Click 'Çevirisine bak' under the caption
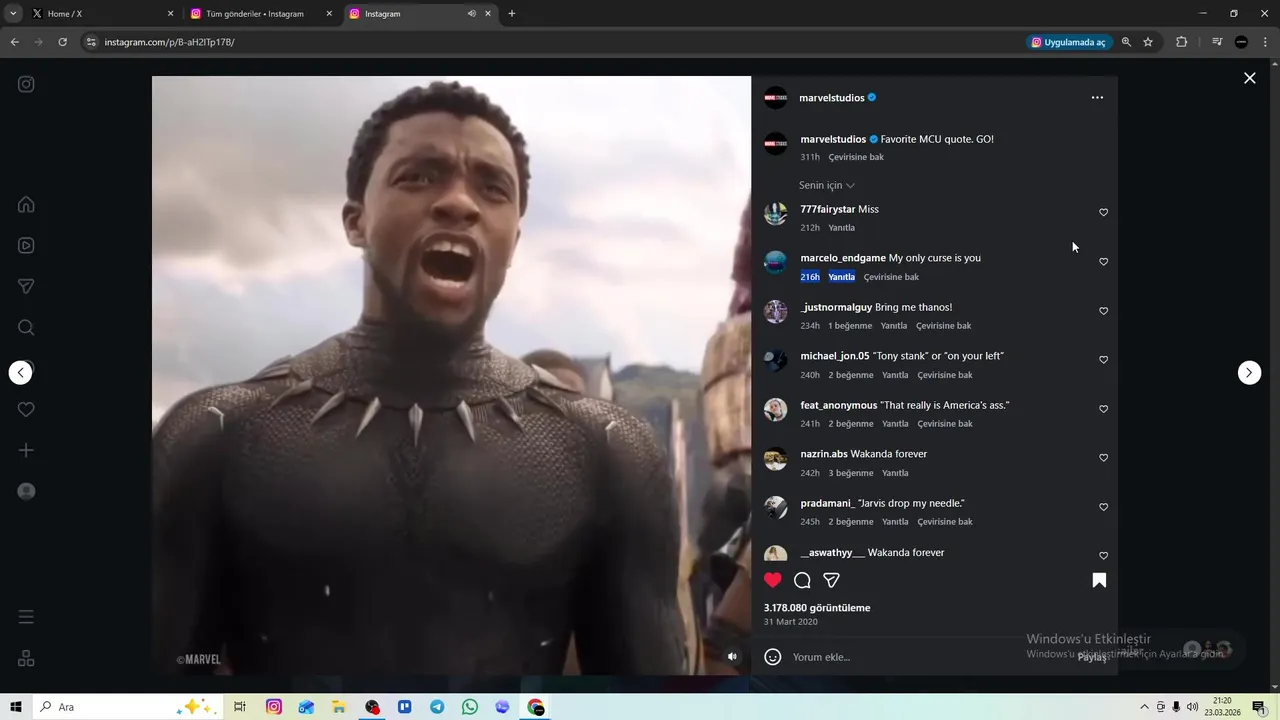This screenshot has width=1280, height=720. (x=856, y=157)
